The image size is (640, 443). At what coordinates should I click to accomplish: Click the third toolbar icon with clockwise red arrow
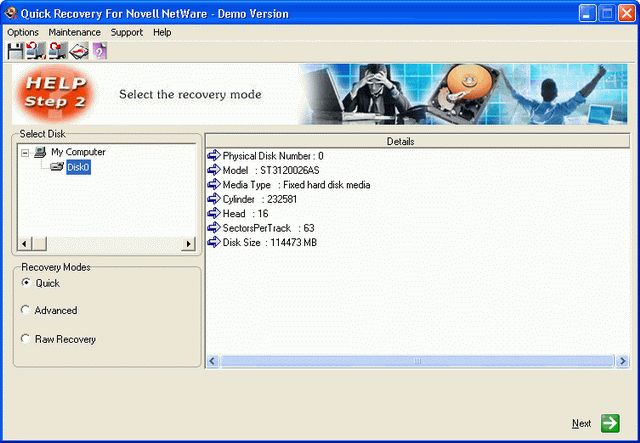[58, 51]
